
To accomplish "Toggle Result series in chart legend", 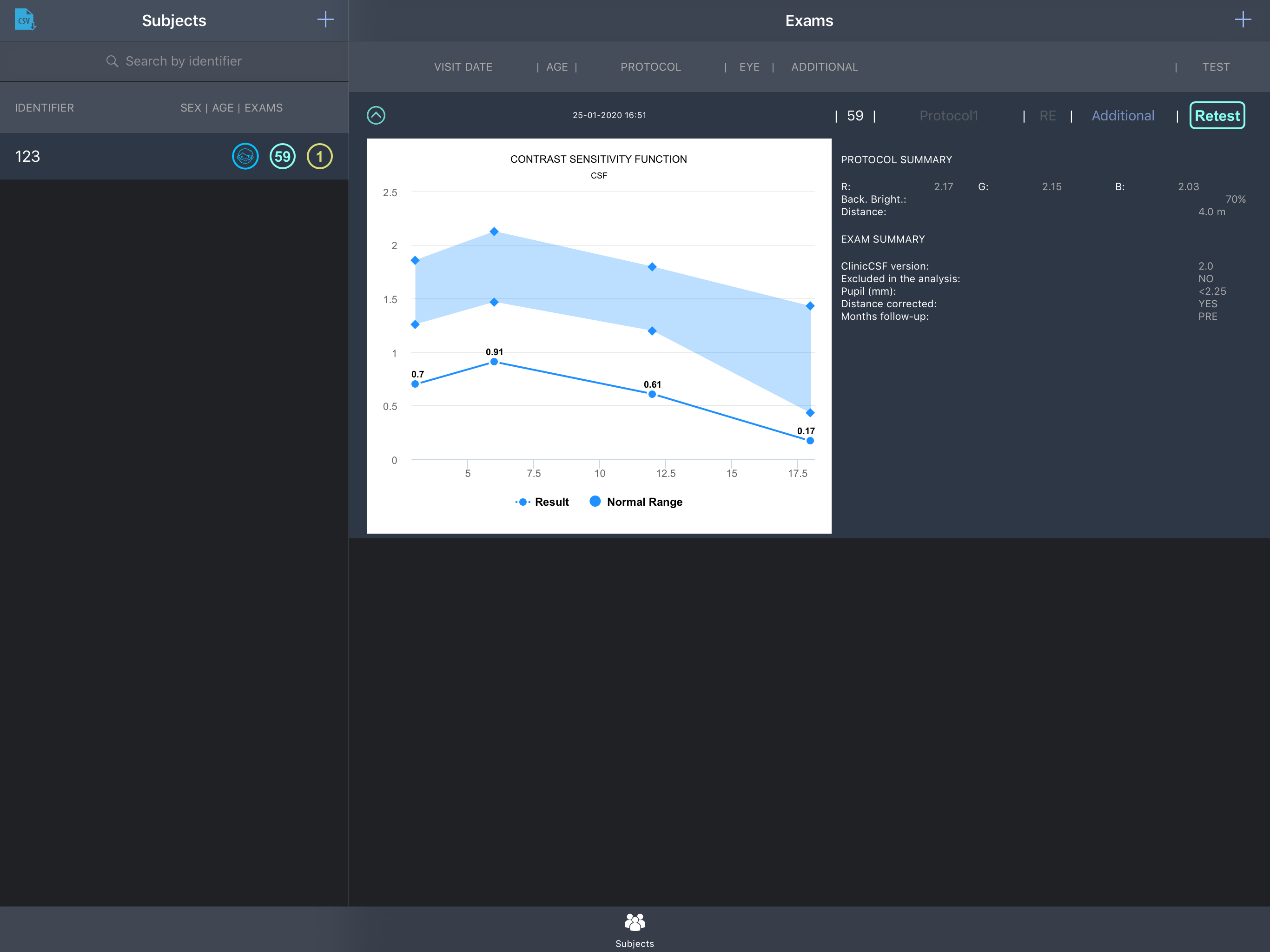I will coord(542,502).
